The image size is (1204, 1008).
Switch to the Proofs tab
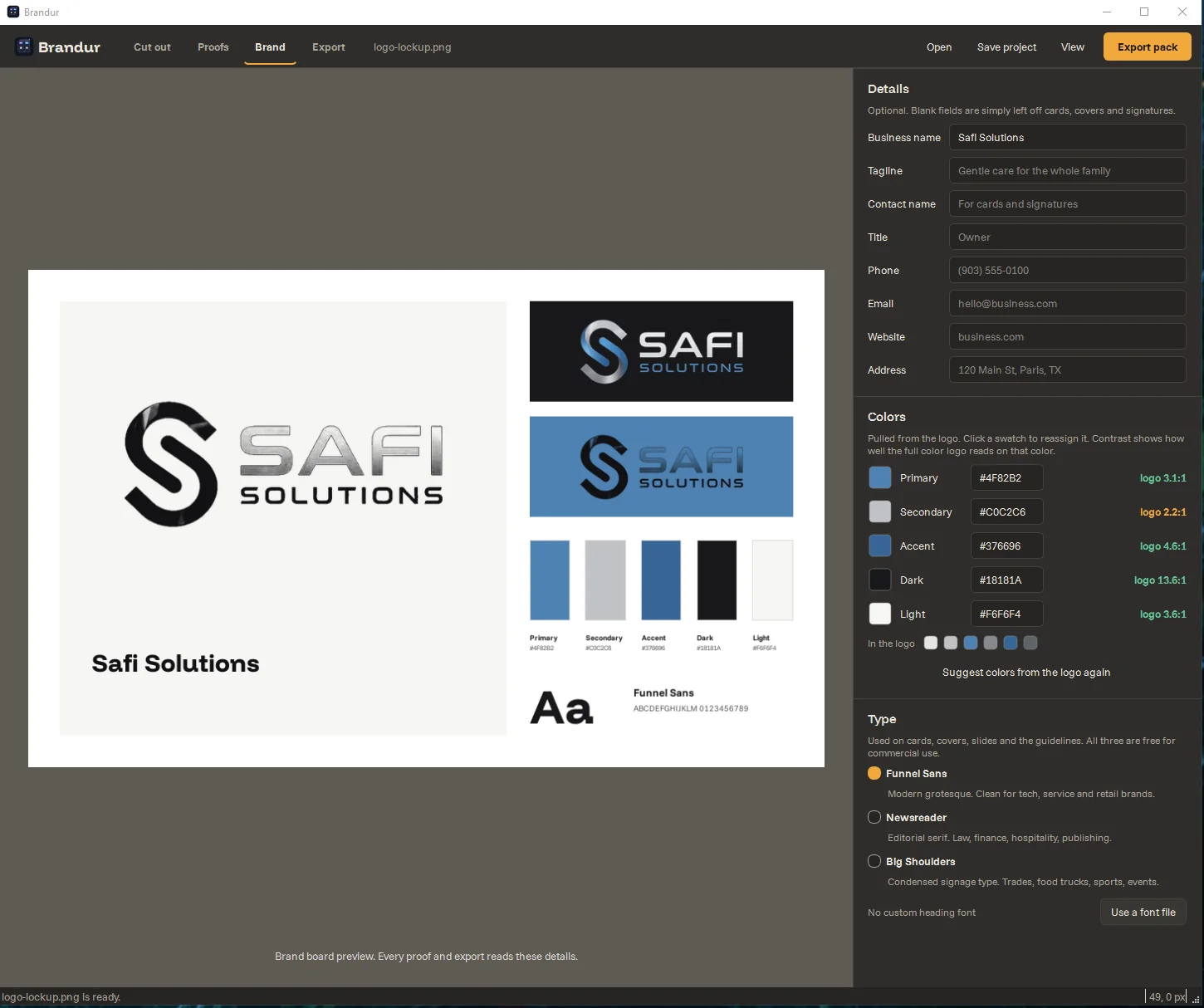(213, 47)
